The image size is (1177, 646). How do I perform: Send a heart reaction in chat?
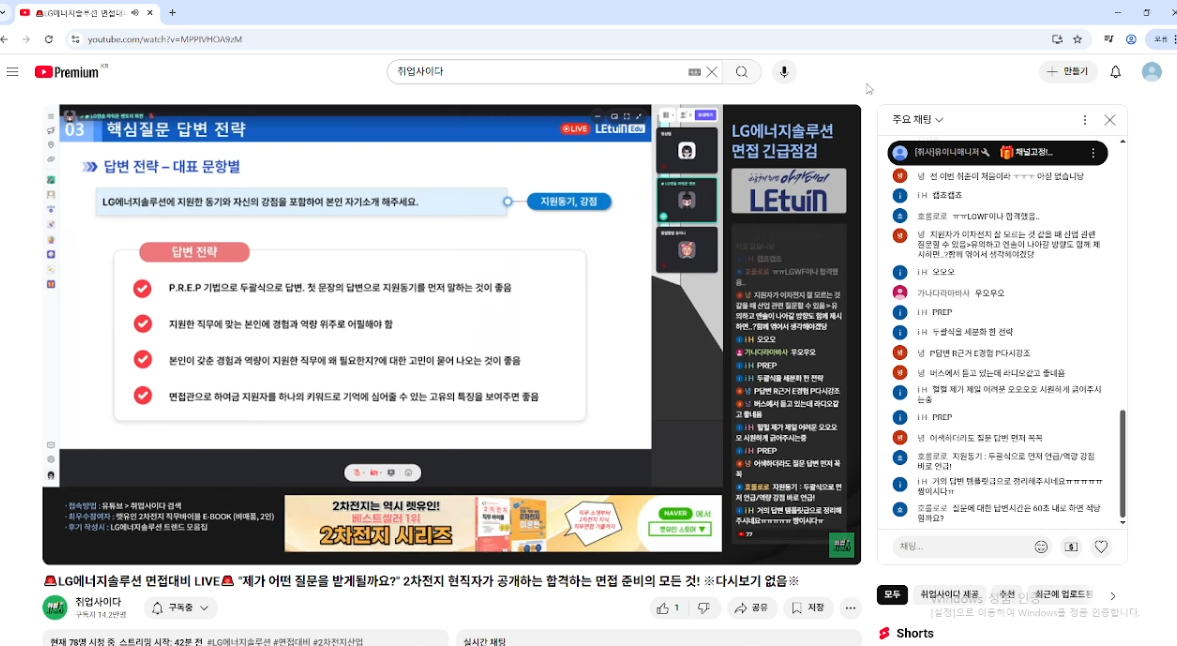(x=1101, y=547)
